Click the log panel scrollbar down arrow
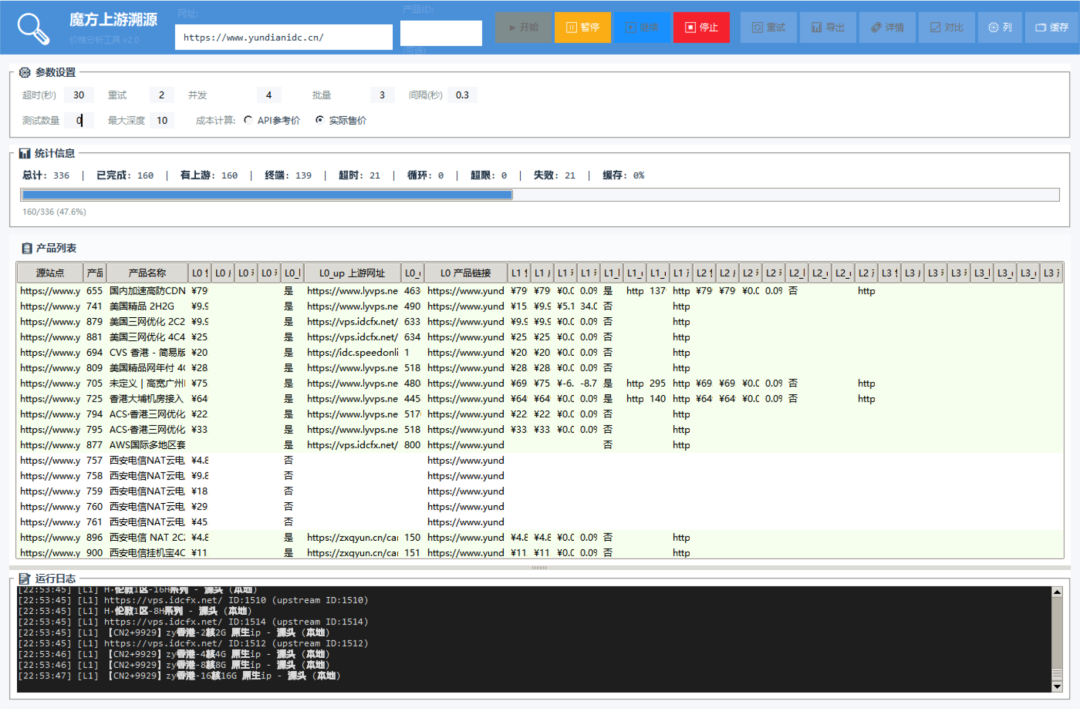The image size is (1080, 709). click(x=1057, y=686)
